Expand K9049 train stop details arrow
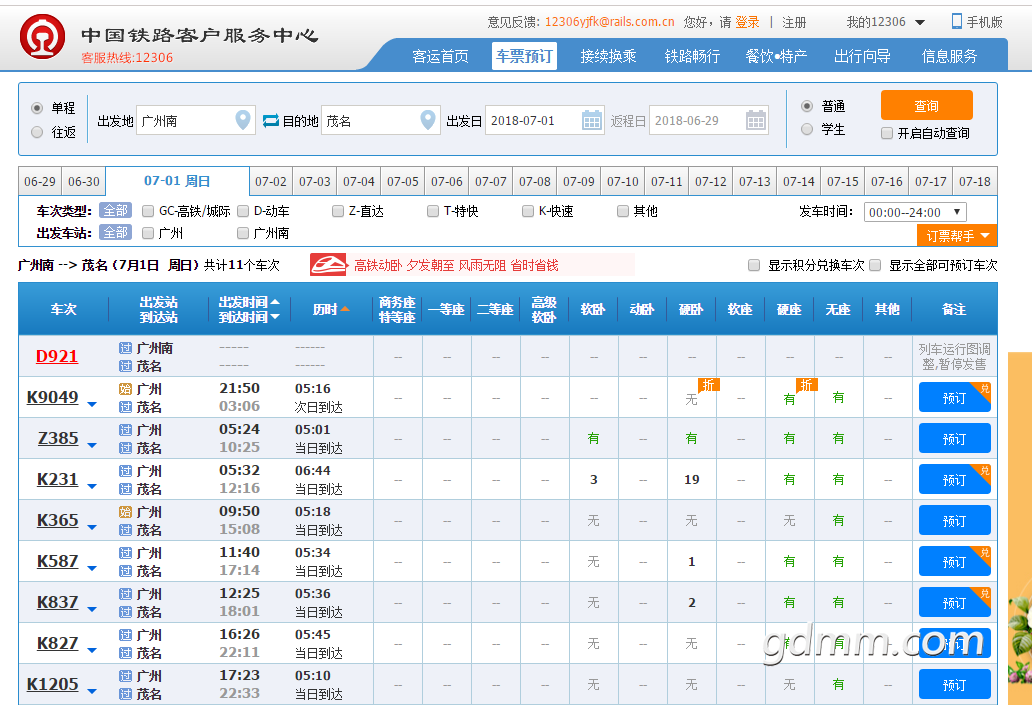 92,404
